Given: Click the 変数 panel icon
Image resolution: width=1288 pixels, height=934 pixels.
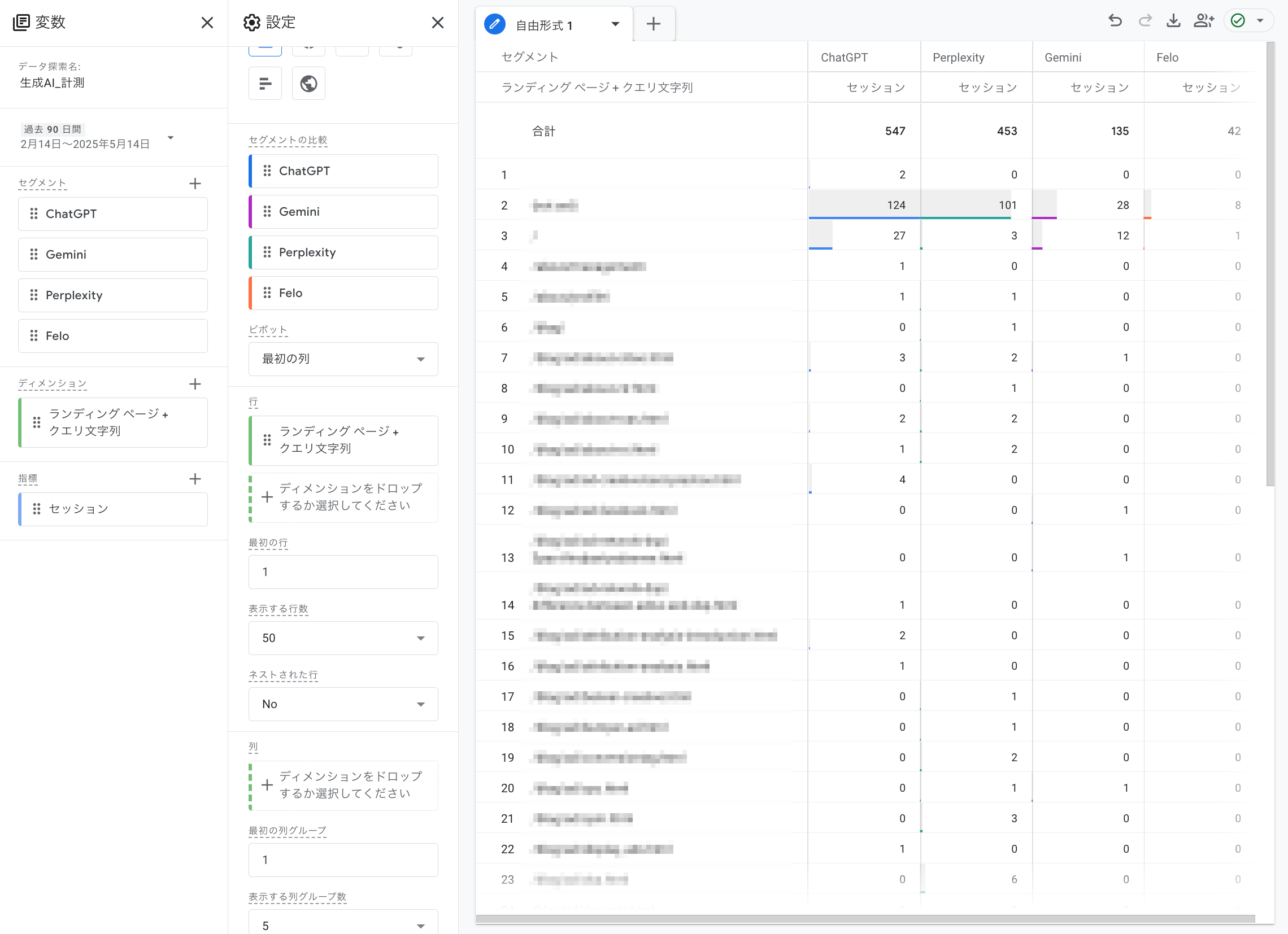Looking at the screenshot, I should coord(21,23).
